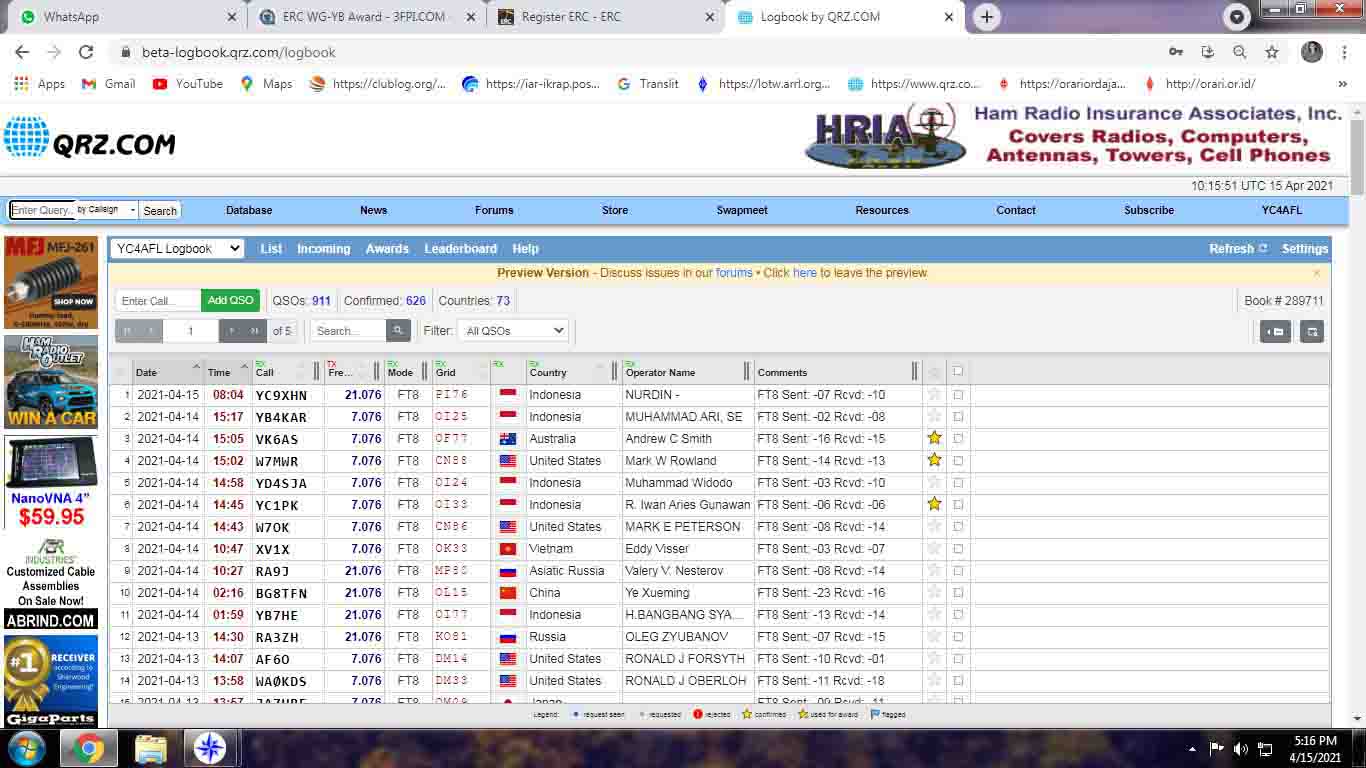Check the select-all checkbox in table header
The width and height of the screenshot is (1366, 768).
(958, 372)
